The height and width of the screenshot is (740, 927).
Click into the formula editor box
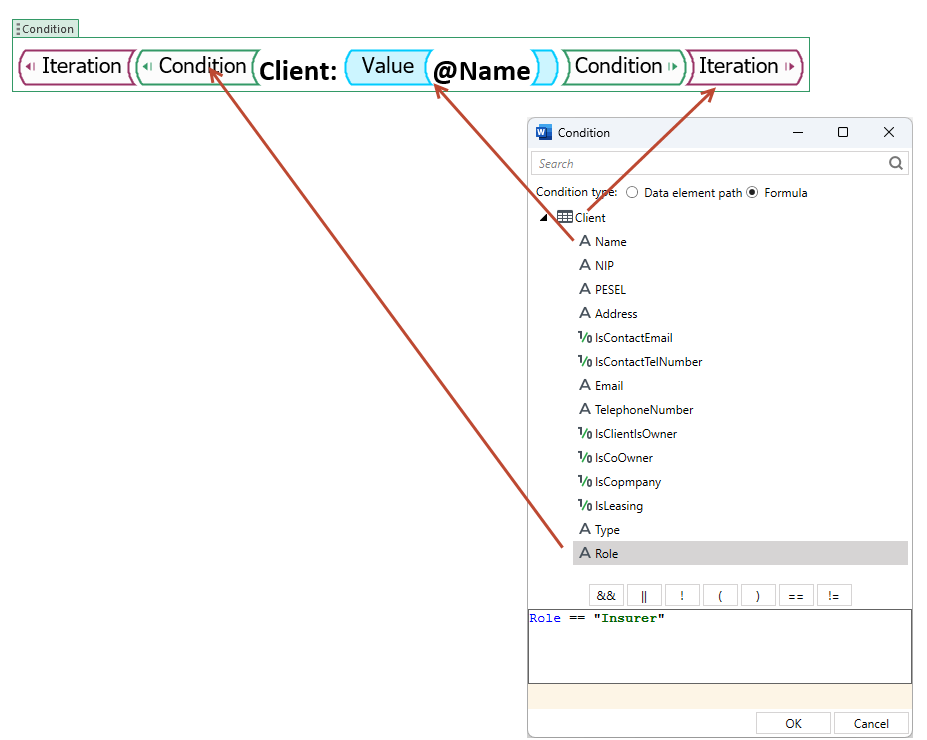[719, 647]
